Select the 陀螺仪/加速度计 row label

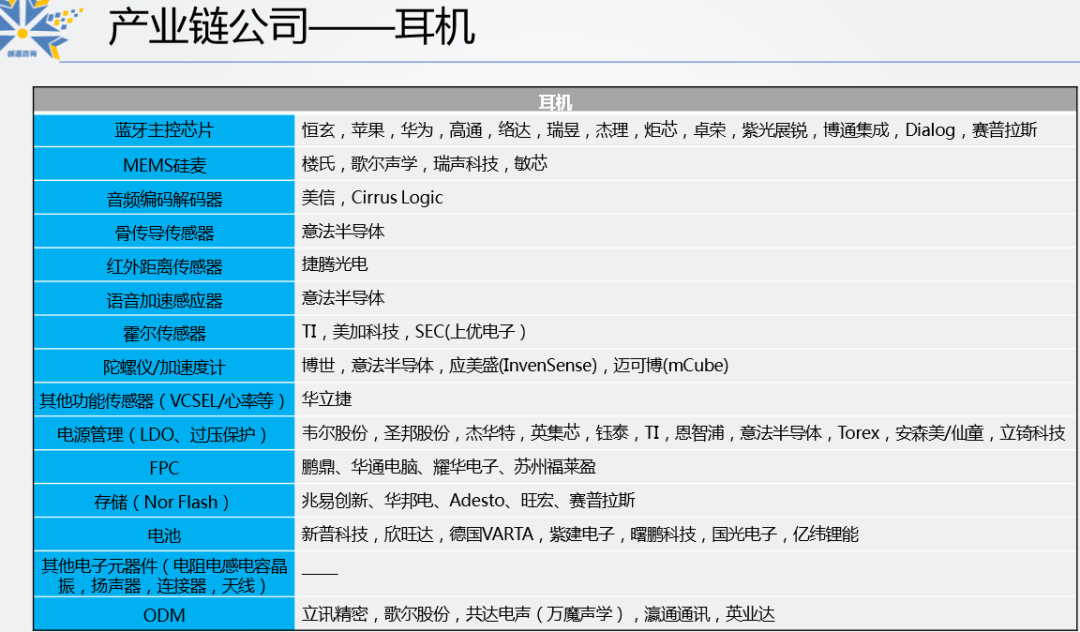(164, 366)
